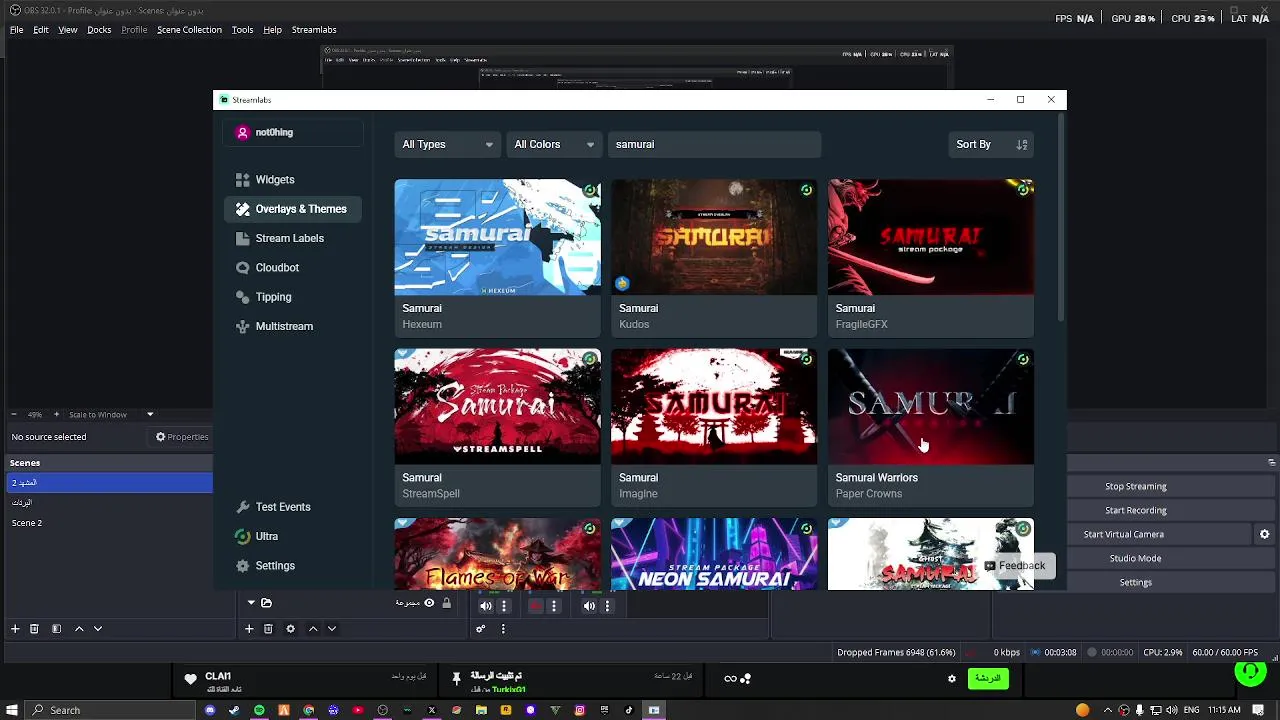Open the Streamlabs menu in OBS
Screen dimensions: 1280x720
click(314, 30)
